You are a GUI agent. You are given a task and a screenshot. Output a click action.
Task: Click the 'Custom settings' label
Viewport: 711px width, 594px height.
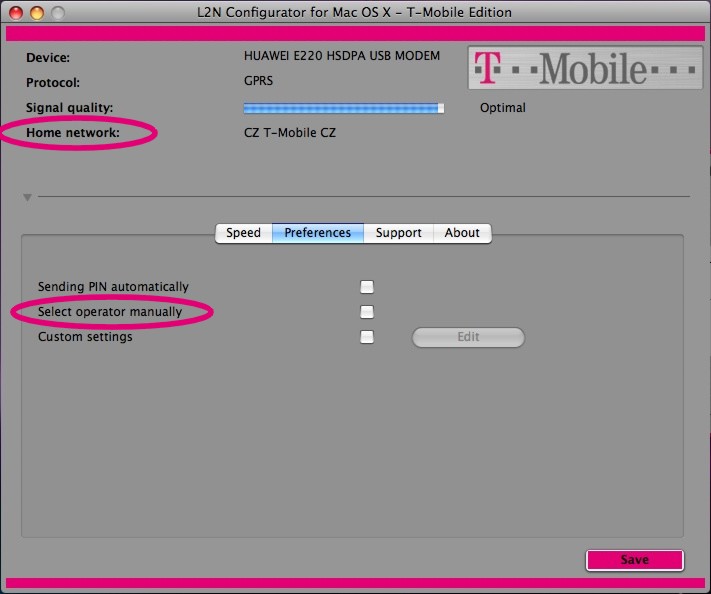coord(85,337)
